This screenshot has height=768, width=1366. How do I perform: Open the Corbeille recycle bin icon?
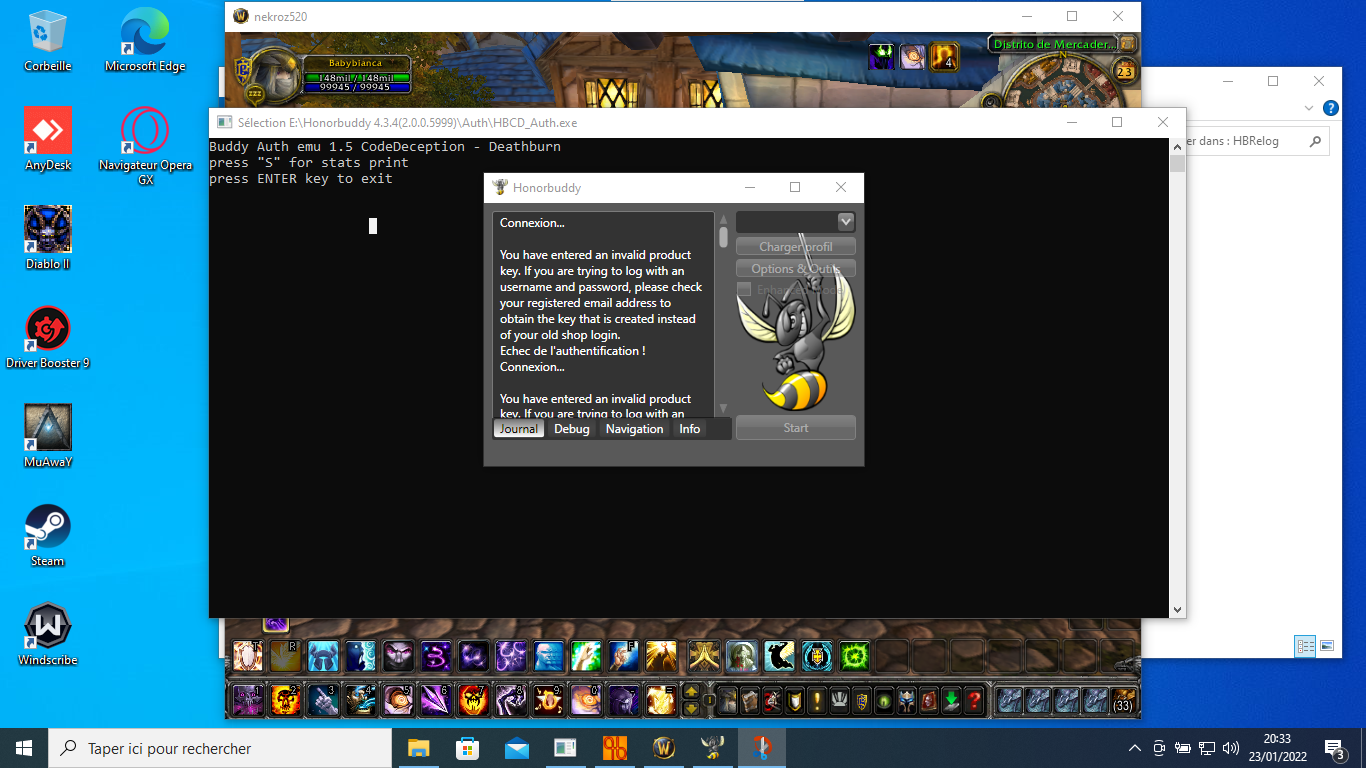coord(48,41)
